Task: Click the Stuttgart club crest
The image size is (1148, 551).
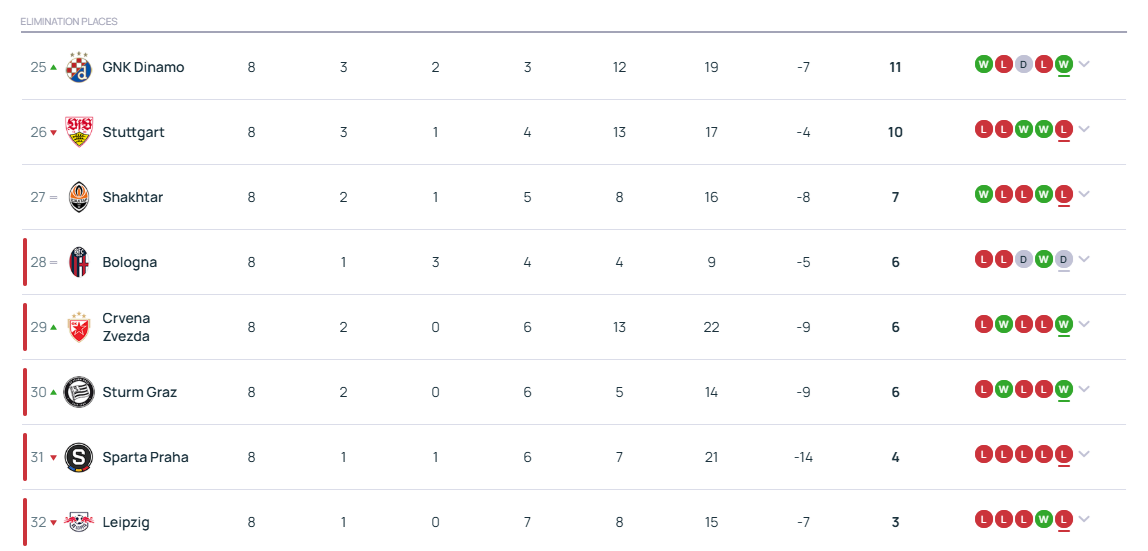Action: 78,132
